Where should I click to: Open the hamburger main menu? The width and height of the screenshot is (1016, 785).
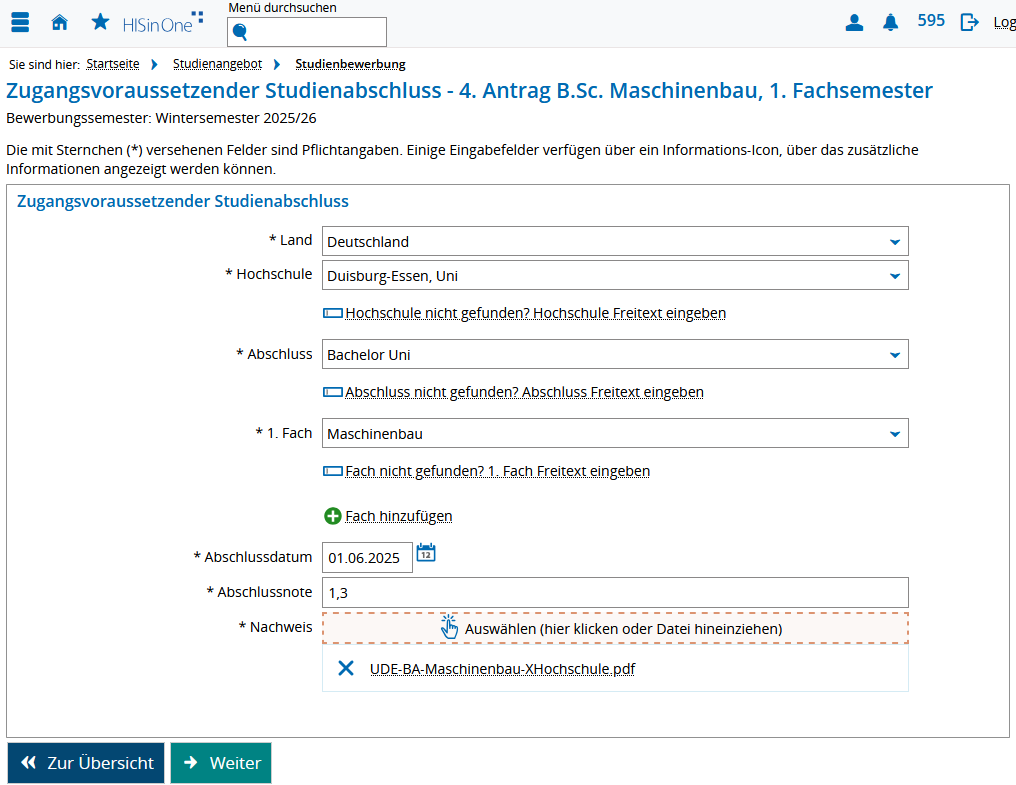(20, 22)
